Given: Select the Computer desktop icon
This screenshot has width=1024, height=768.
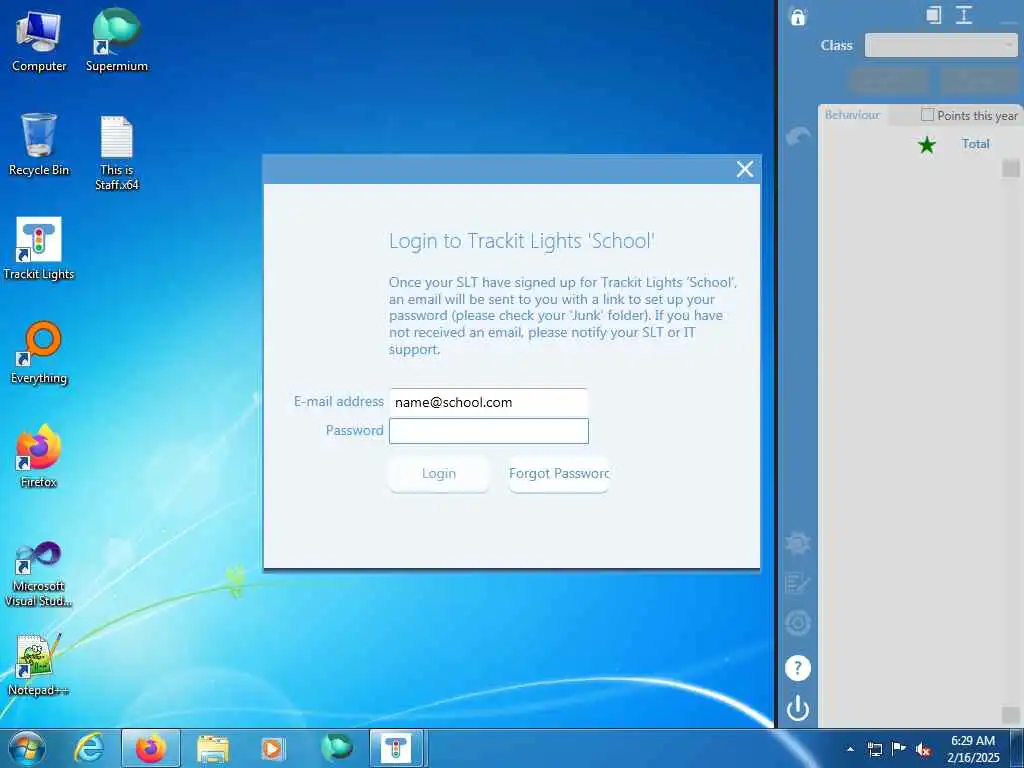Looking at the screenshot, I should point(39,40).
